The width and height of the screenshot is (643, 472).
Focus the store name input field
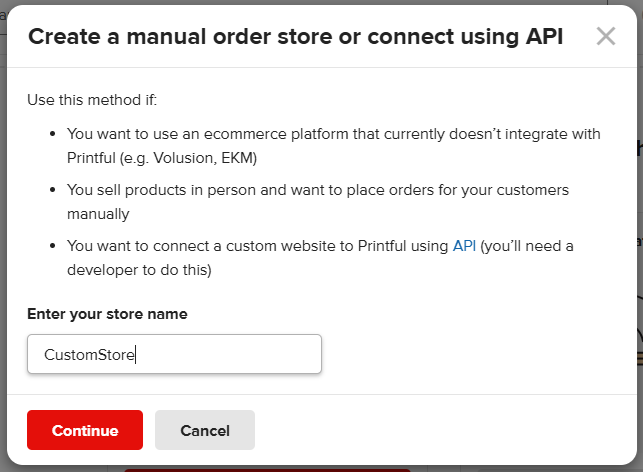click(174, 354)
